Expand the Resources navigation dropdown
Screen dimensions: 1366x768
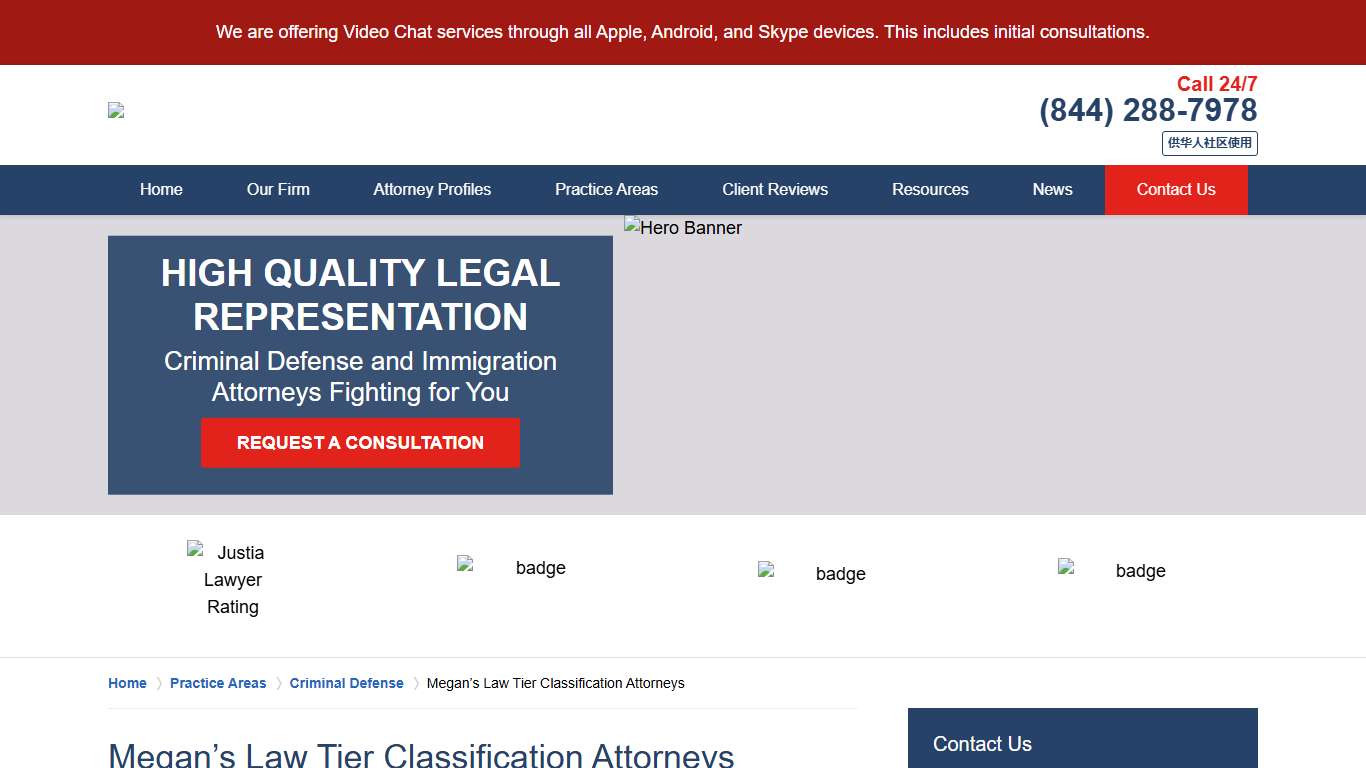(930, 189)
